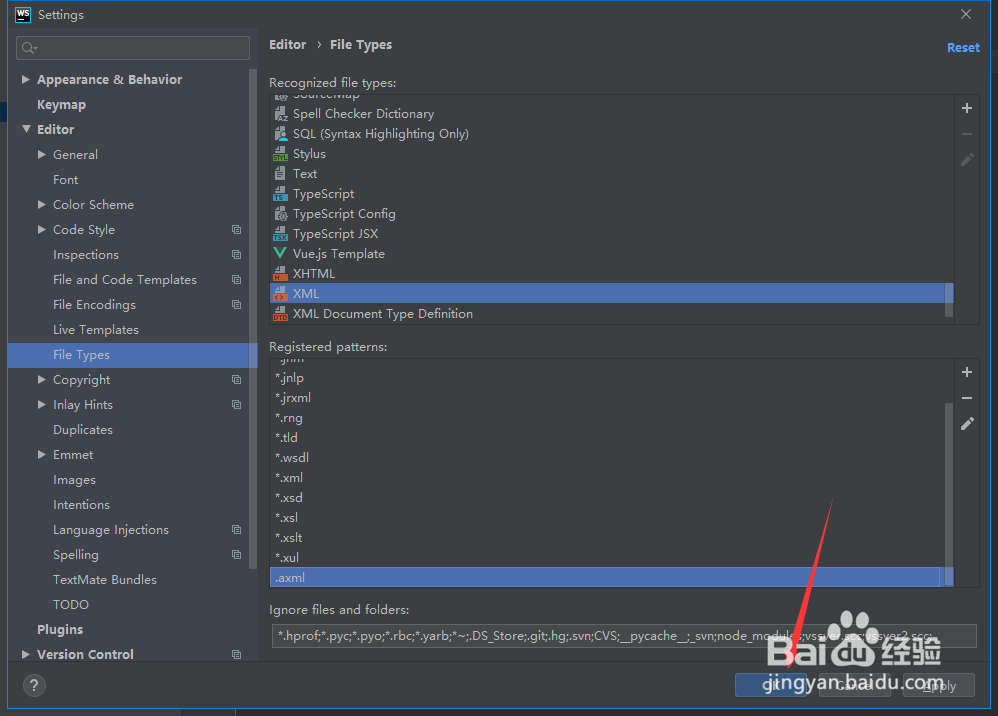This screenshot has height=716, width=998.
Task: Click the Reset link
Action: (962, 47)
